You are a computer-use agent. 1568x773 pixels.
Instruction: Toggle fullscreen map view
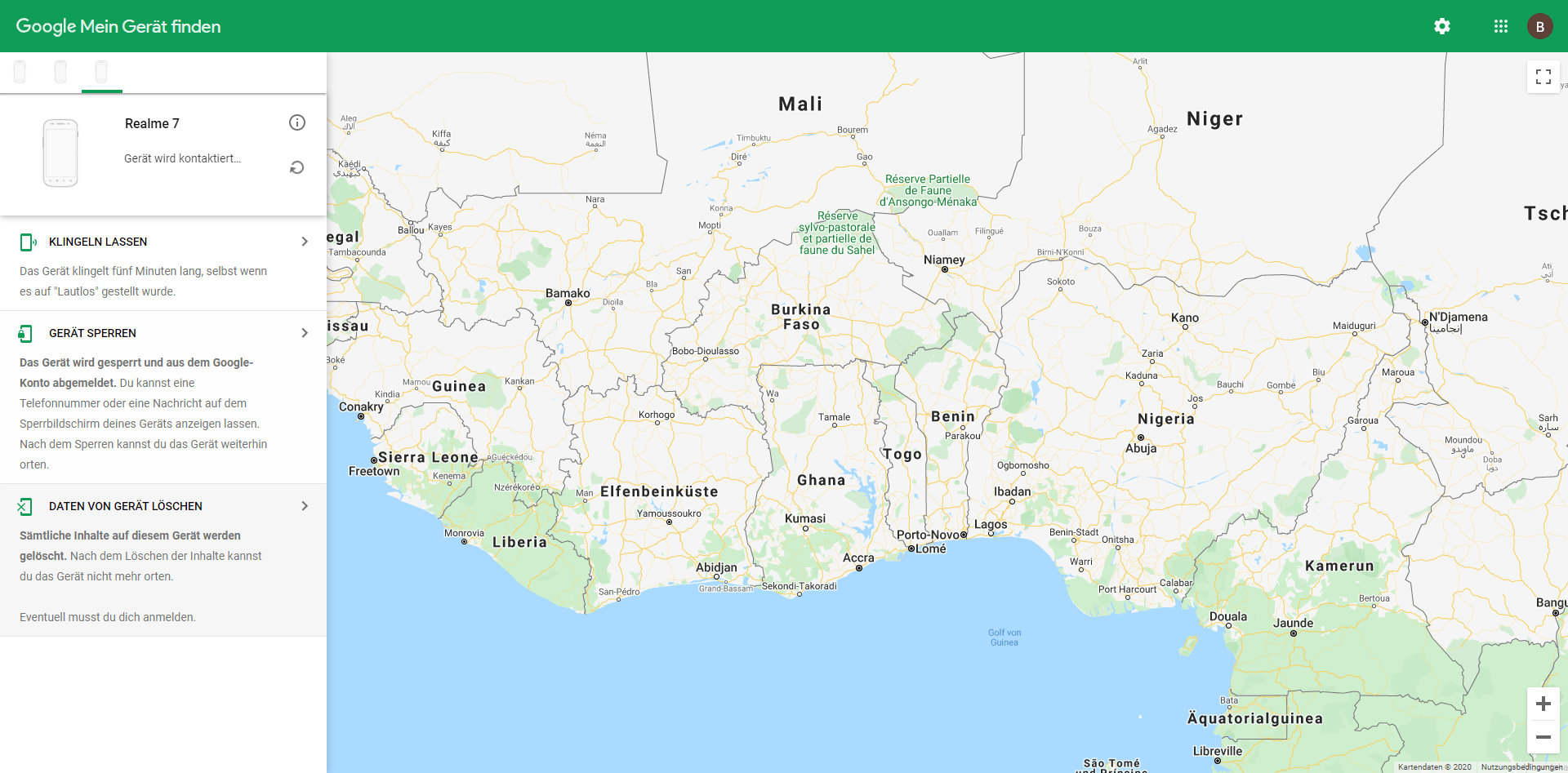(x=1543, y=77)
